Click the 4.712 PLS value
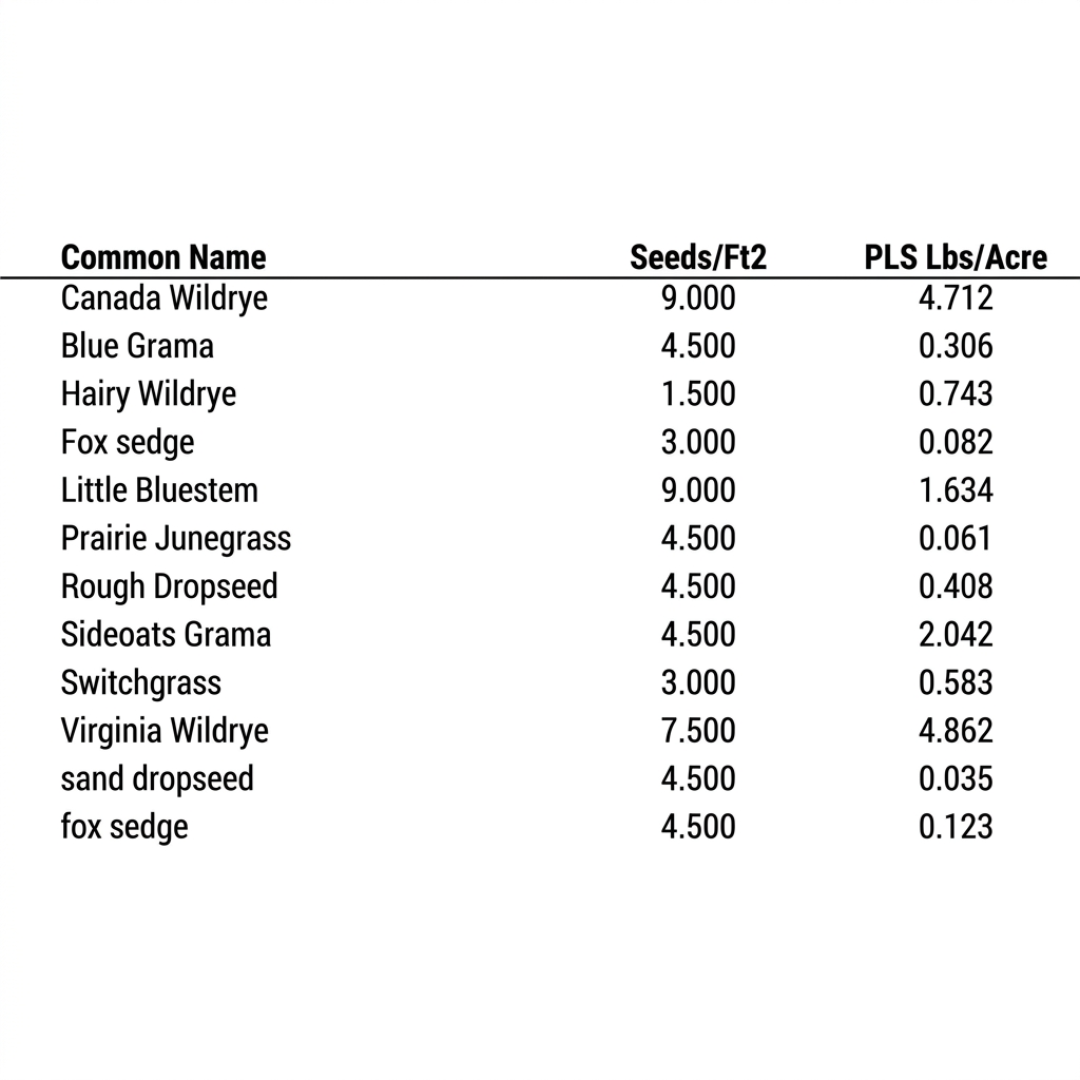The image size is (1080, 1080). pos(956,298)
